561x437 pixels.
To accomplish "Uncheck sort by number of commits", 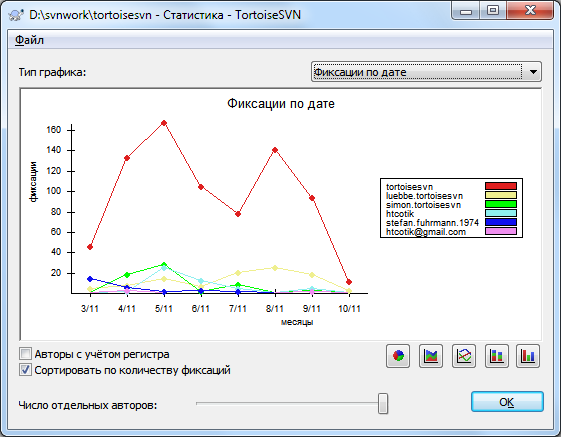I will pyautogui.click(x=25, y=370).
